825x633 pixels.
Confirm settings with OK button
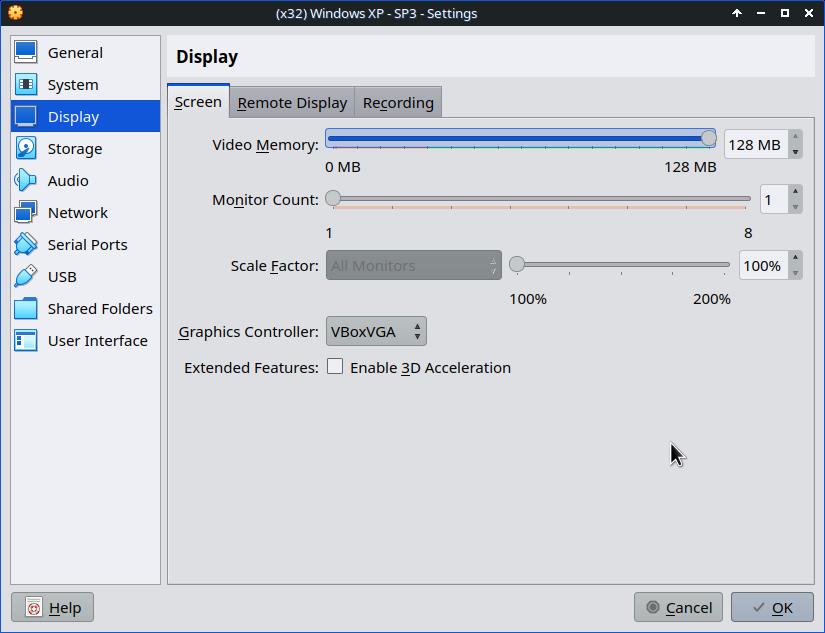pos(772,607)
